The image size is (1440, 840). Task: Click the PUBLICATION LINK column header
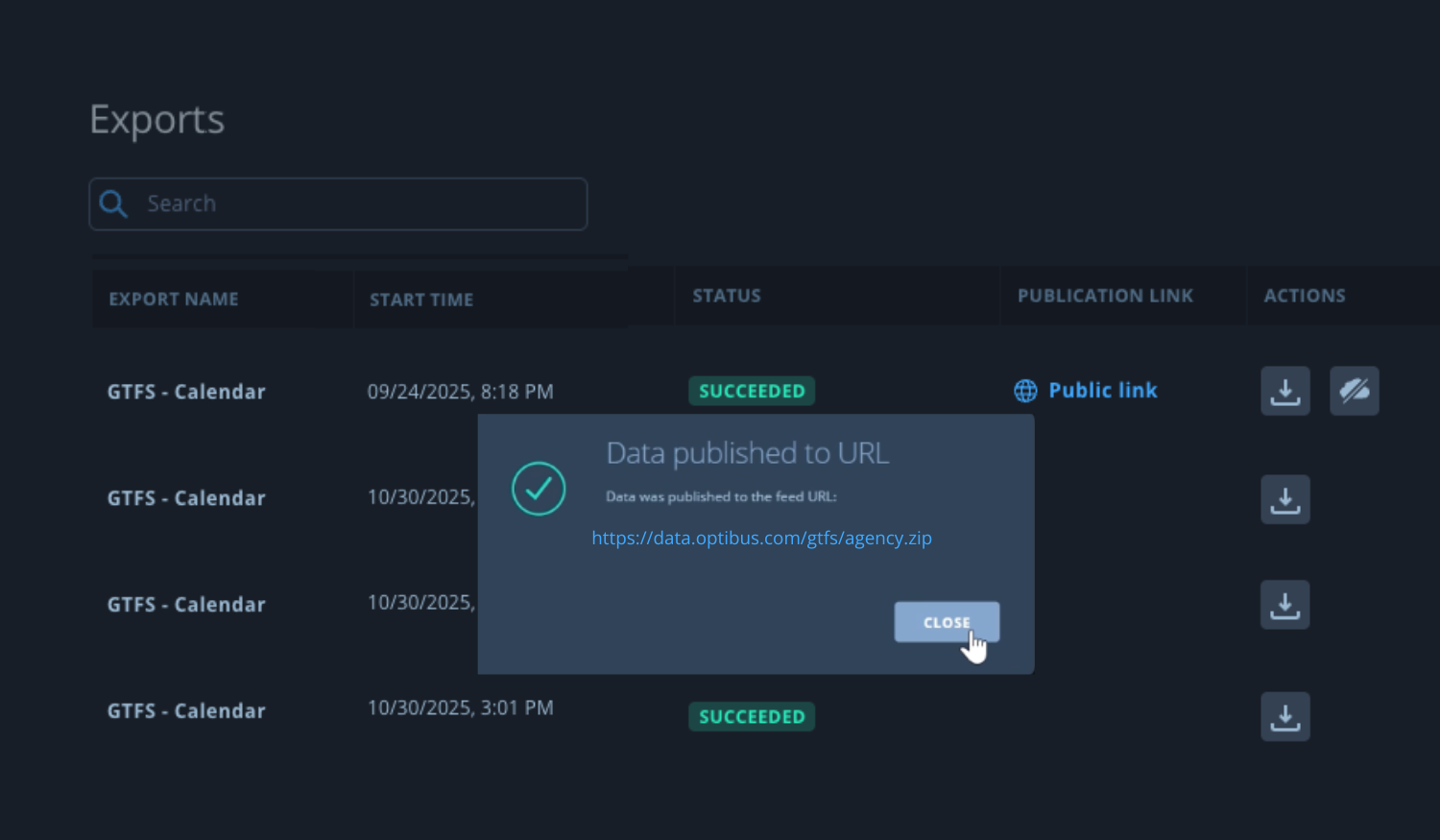click(x=1105, y=295)
